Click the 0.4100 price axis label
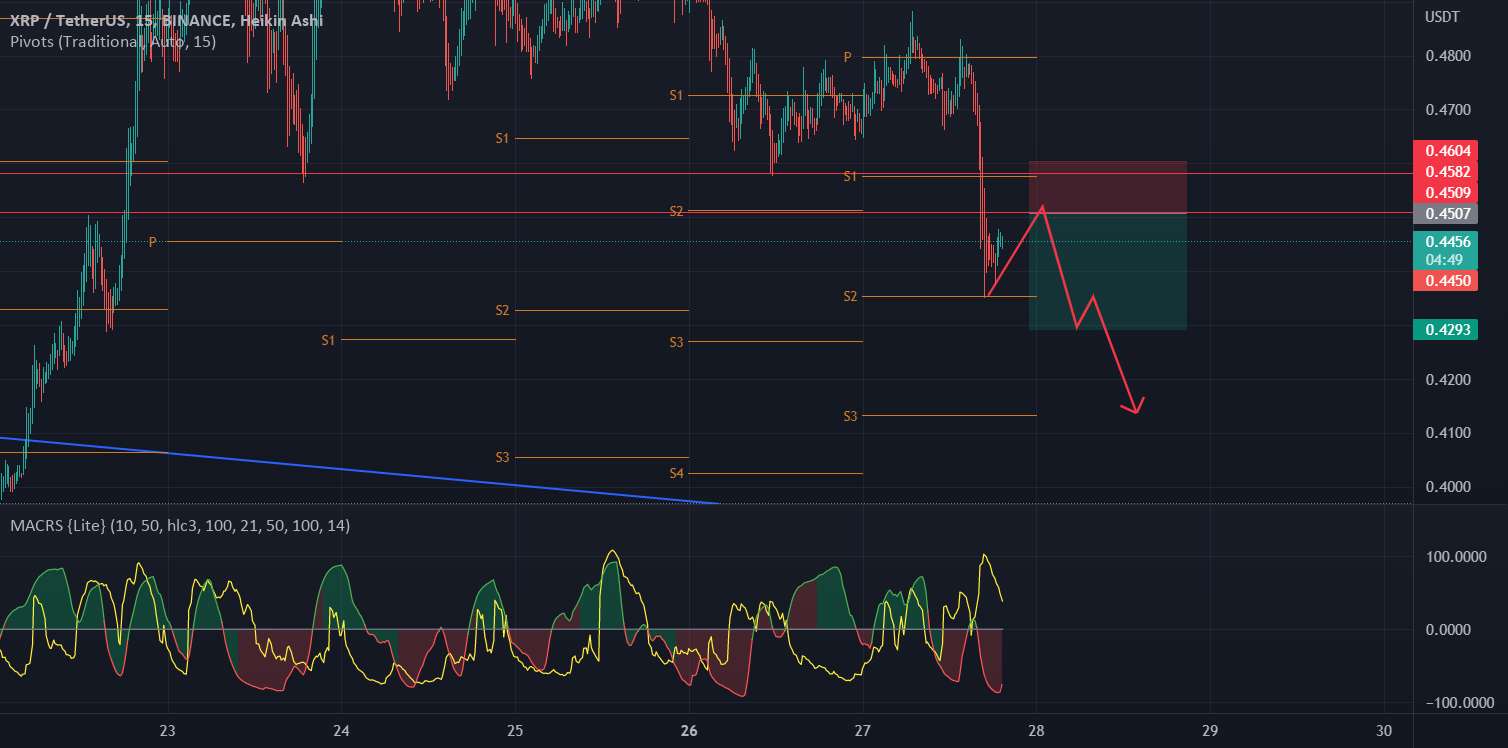 [1447, 433]
